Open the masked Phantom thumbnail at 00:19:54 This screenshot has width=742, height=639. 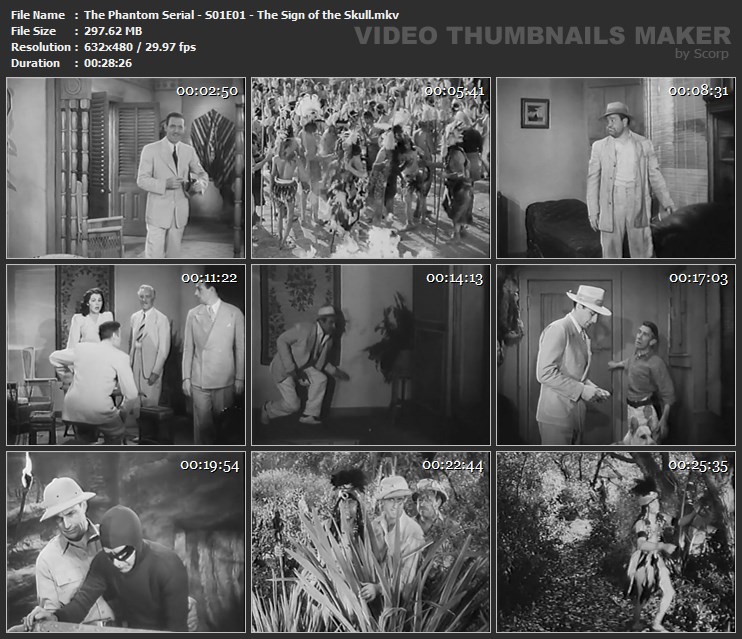click(126, 542)
